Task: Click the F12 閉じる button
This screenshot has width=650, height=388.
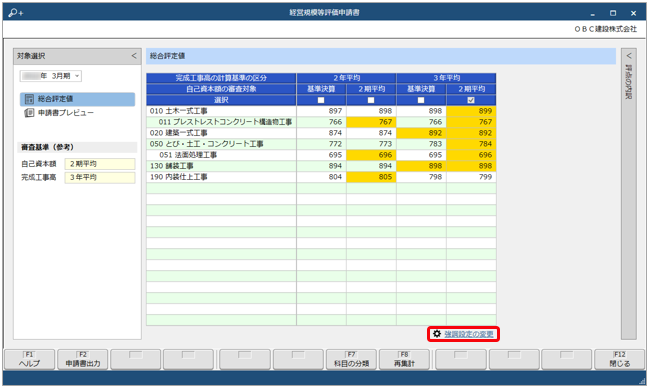Action: pos(620,359)
